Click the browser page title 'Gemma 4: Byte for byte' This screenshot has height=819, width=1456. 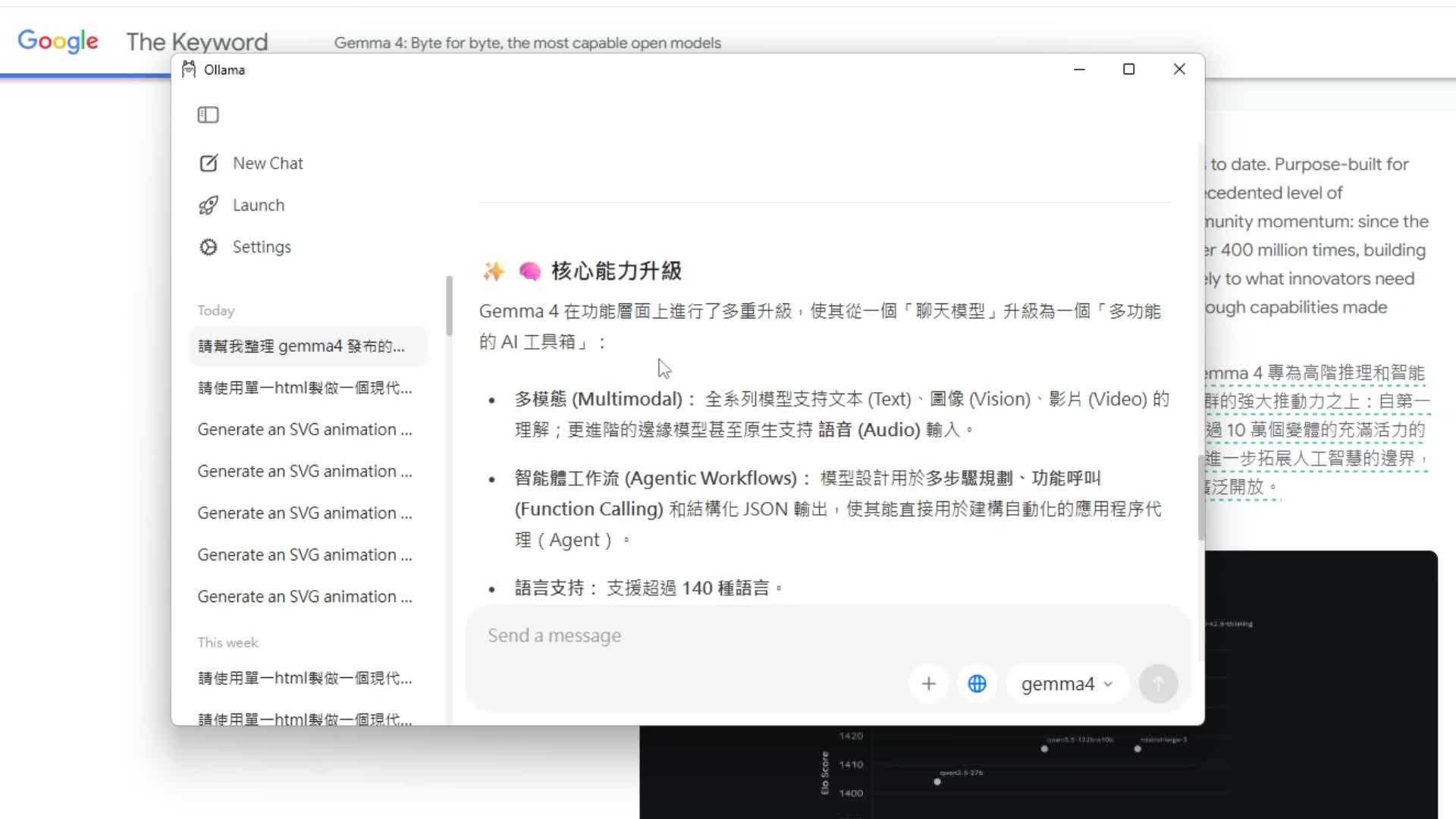[527, 43]
